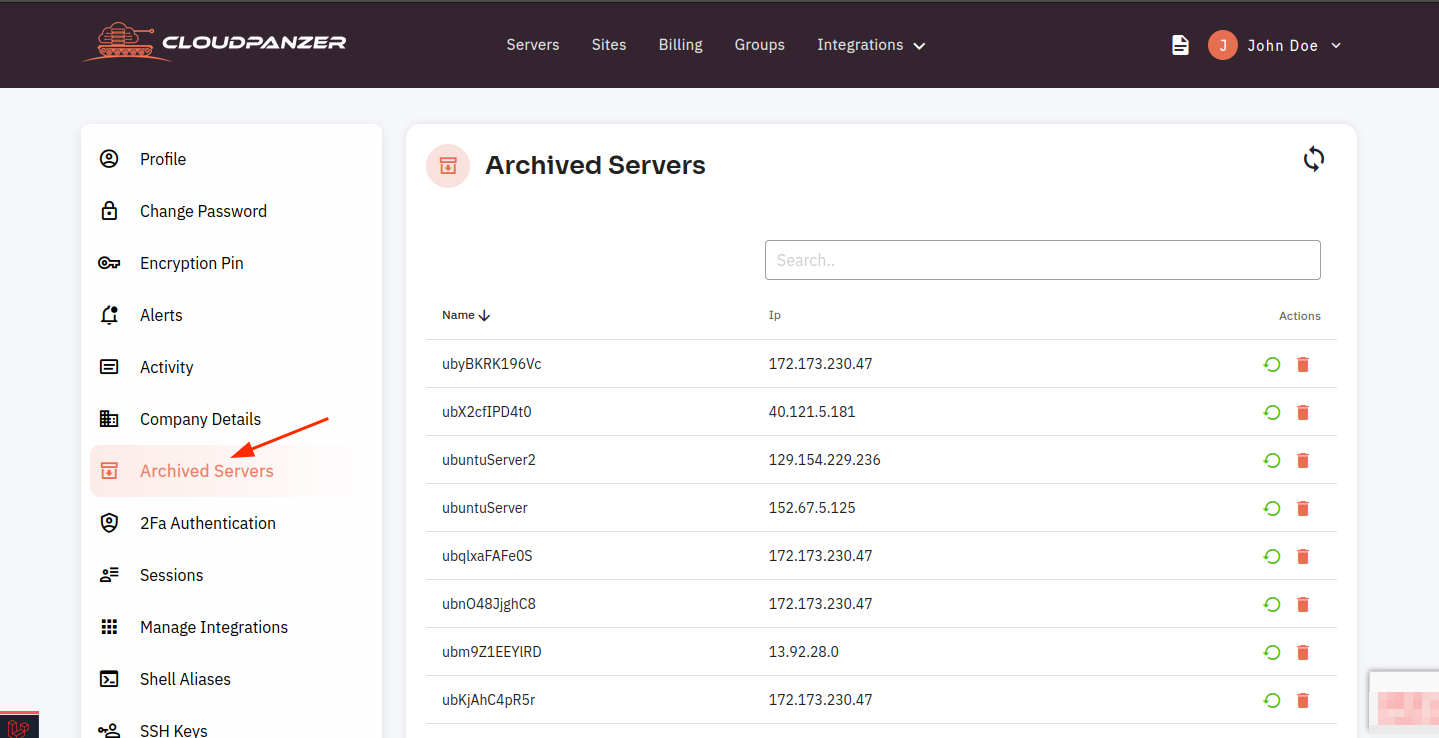Viewport: 1439px width, 738px height.
Task: Restore the ubuntuServer2 server
Action: [x=1272, y=460]
